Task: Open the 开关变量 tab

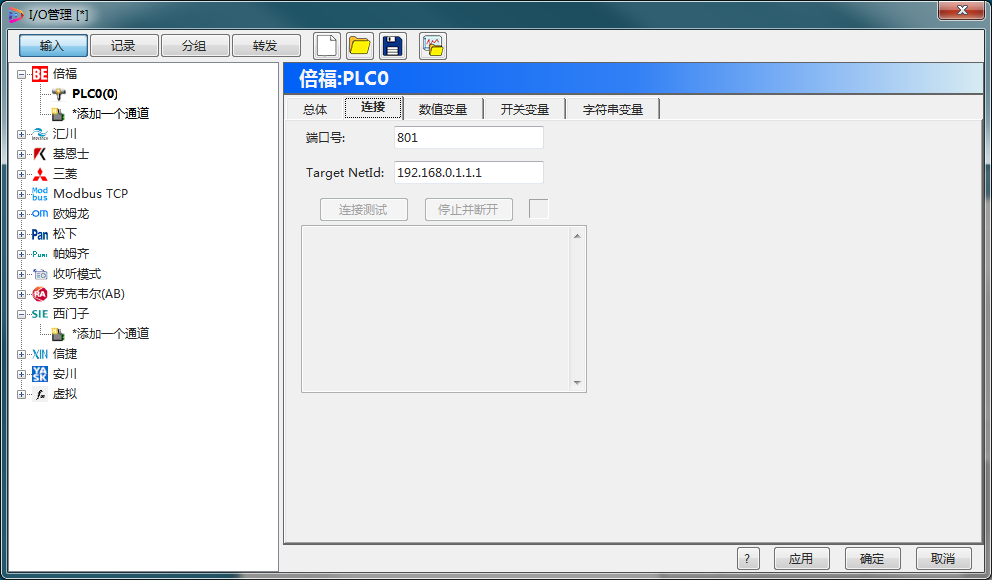Action: (524, 109)
